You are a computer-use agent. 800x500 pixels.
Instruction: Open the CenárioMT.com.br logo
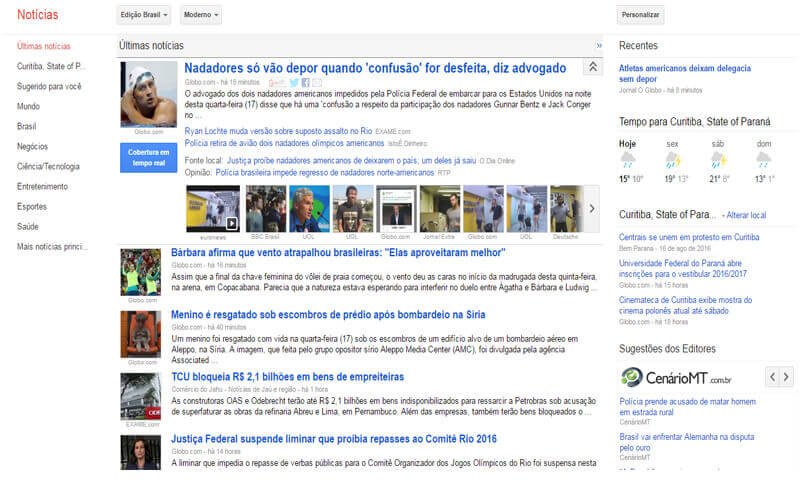point(676,378)
